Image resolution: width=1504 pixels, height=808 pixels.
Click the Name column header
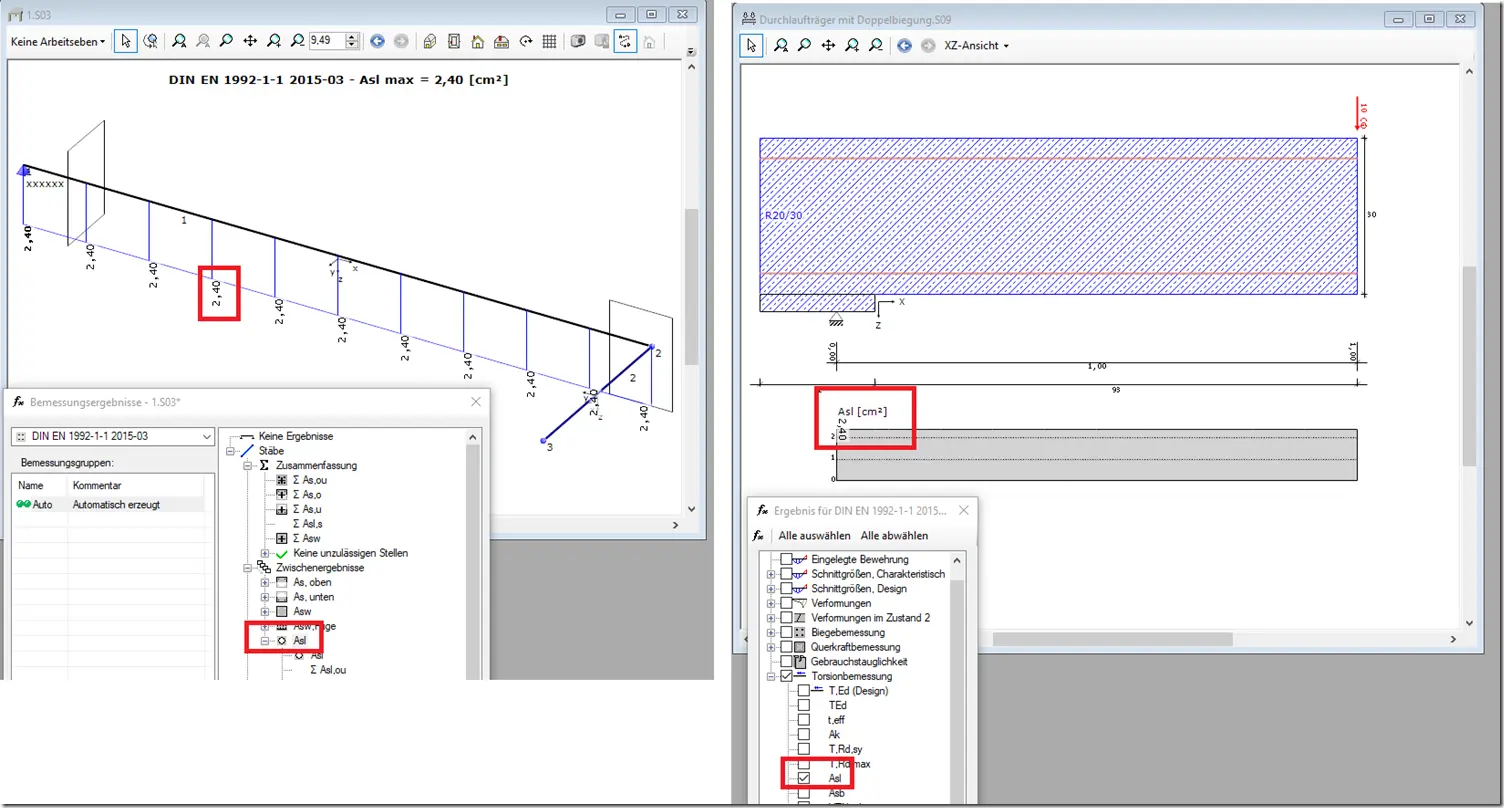point(40,485)
